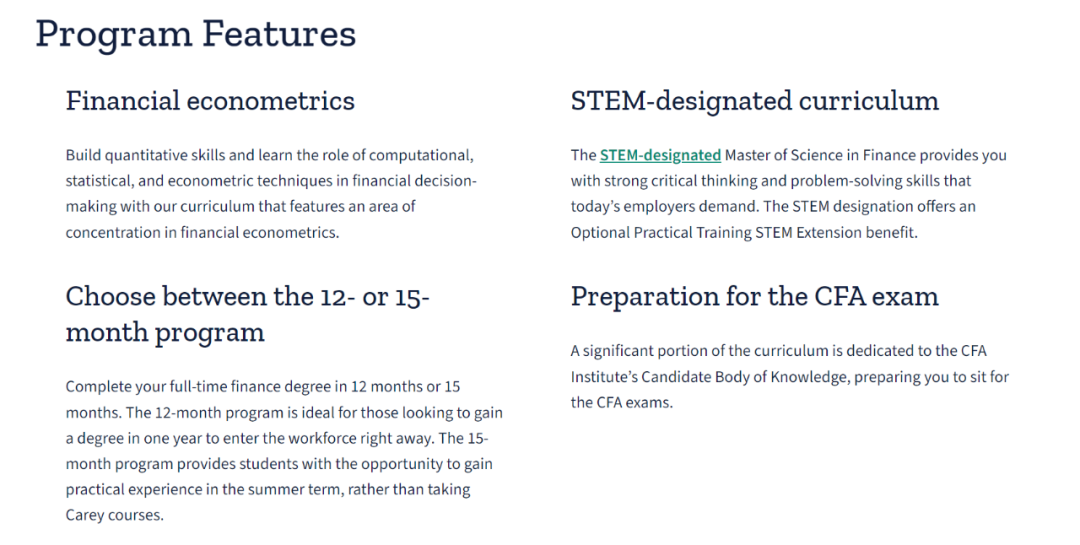Viewport: 1080px width, 545px height.
Task: Click the 12- or 15-month program heading
Action: point(247,314)
